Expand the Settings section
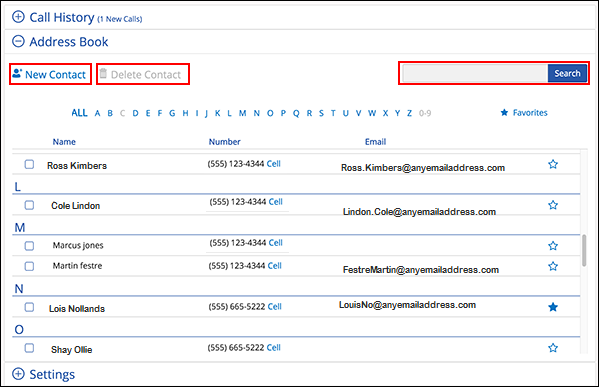This screenshot has width=599, height=387. coord(18,374)
